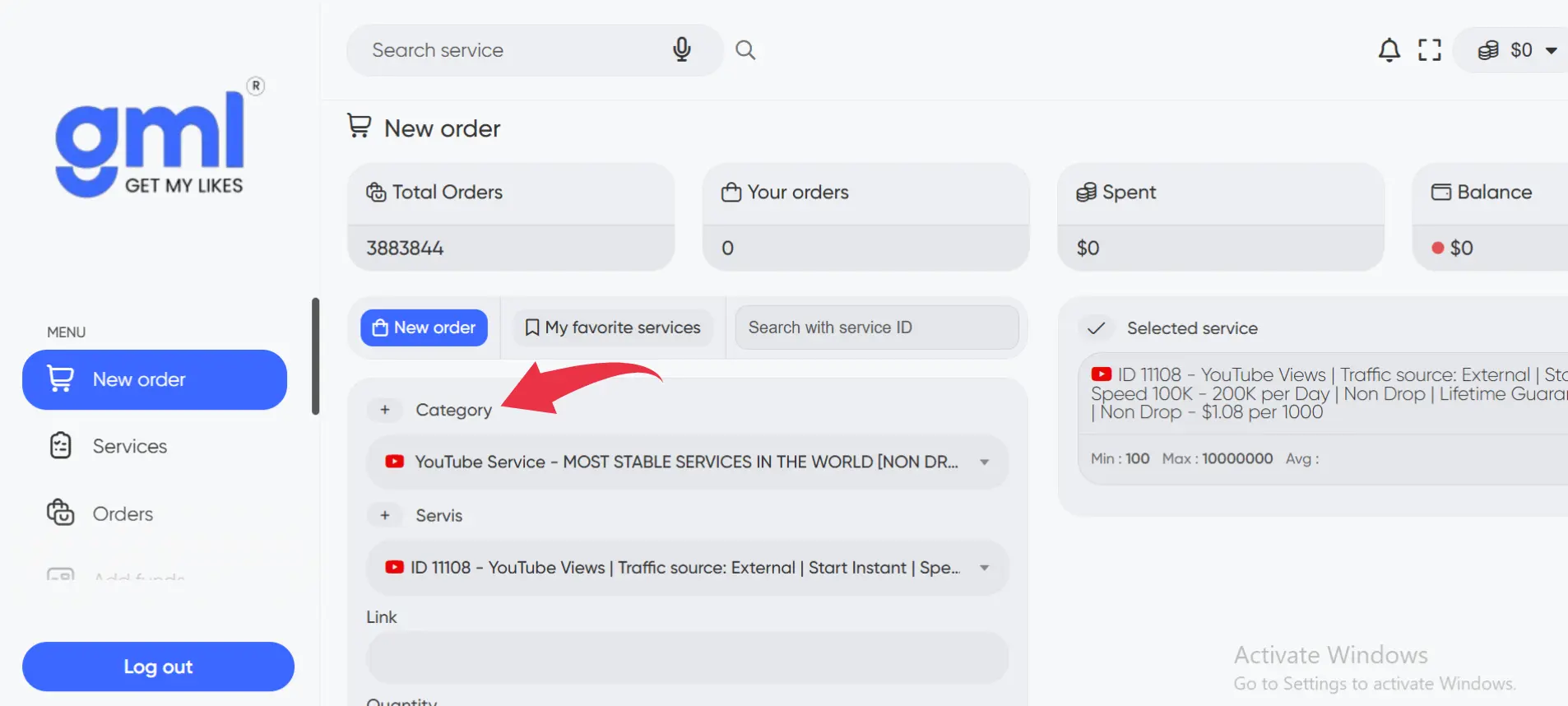Click the sidebar vertical scrollbar
This screenshot has width=1568, height=706.
coord(315,355)
